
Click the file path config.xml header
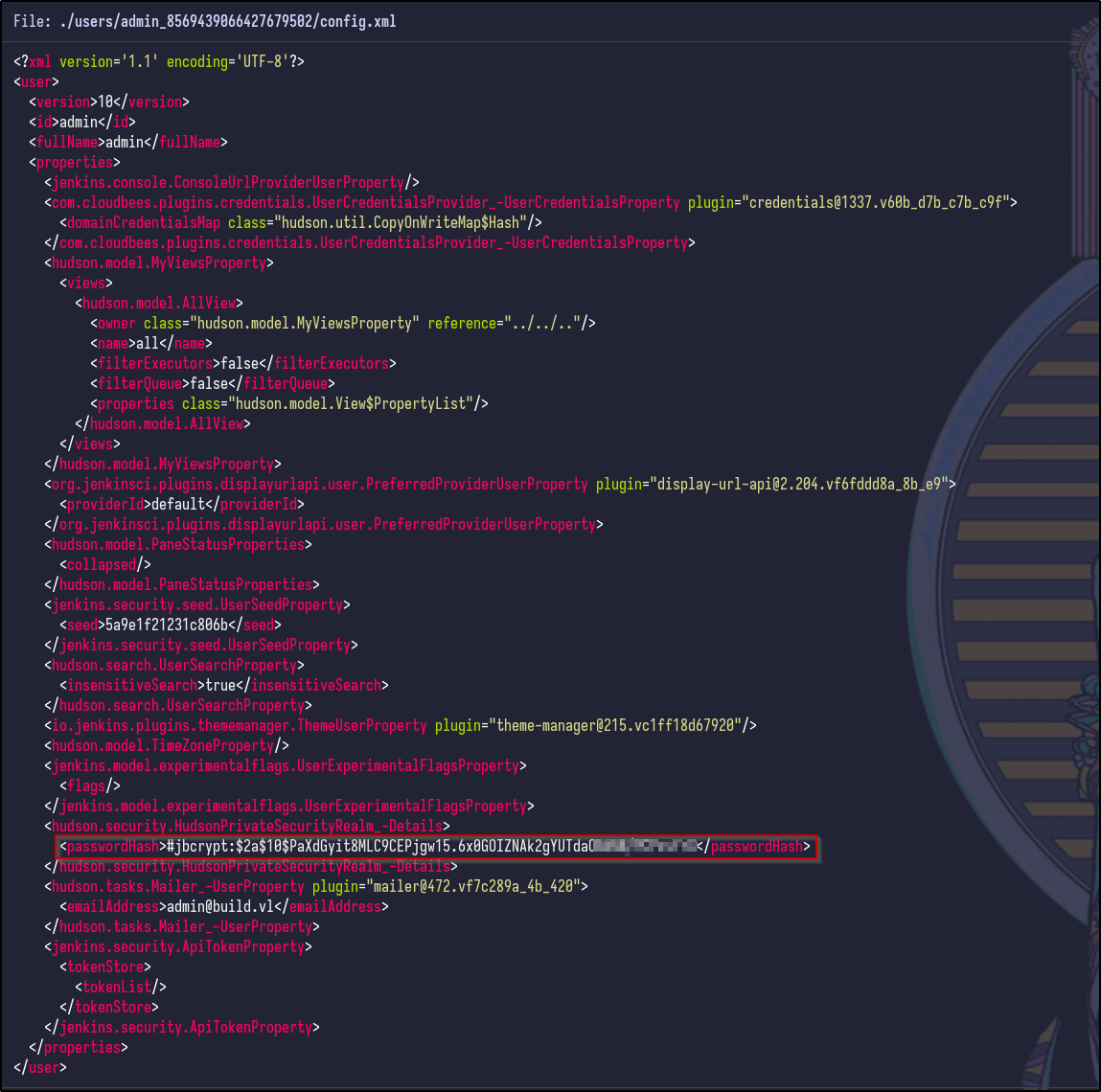[x=204, y=21]
